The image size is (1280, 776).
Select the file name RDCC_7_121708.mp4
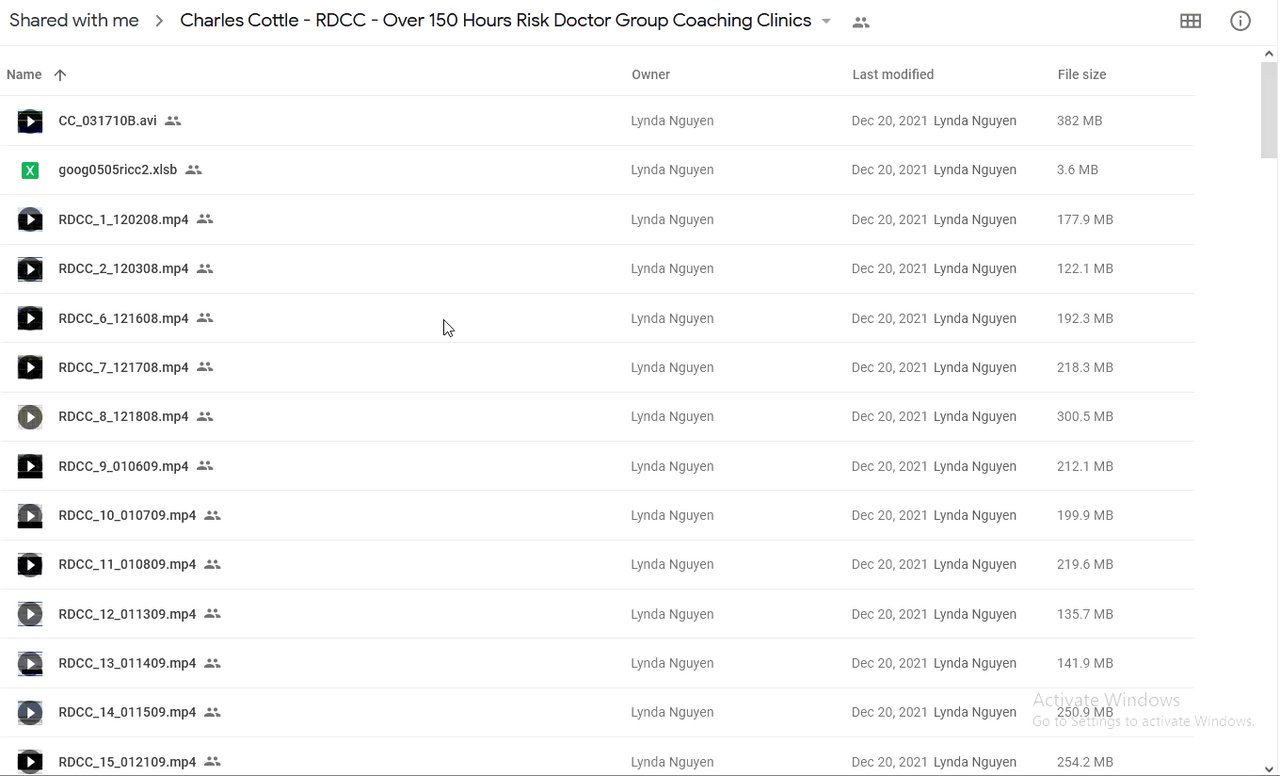[x=124, y=367]
